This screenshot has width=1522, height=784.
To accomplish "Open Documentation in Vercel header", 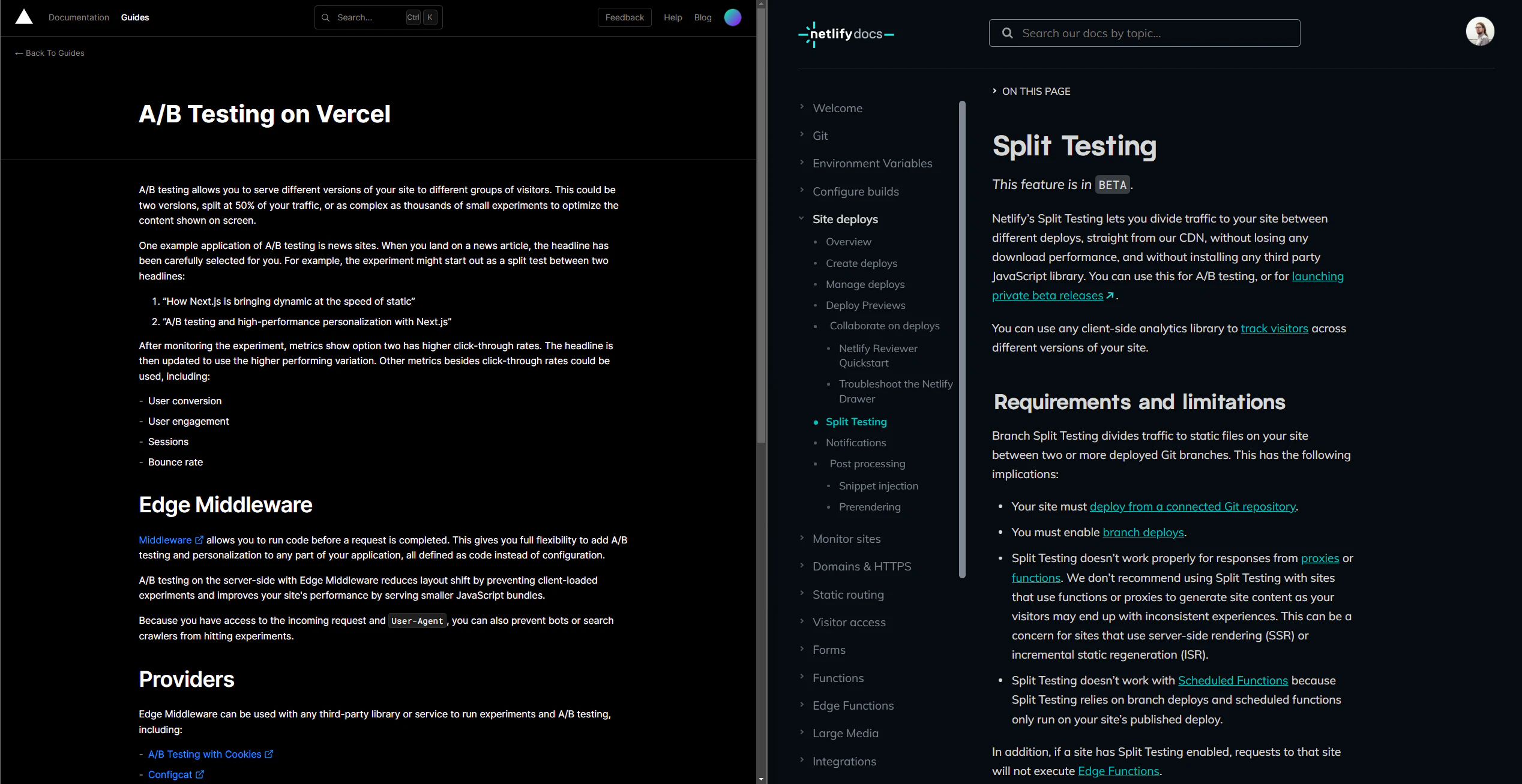I will [x=79, y=17].
